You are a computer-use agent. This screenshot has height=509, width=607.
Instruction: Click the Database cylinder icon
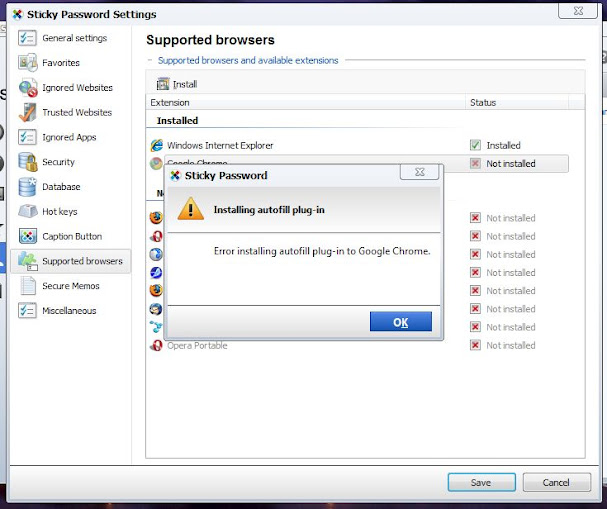[x=27, y=187]
